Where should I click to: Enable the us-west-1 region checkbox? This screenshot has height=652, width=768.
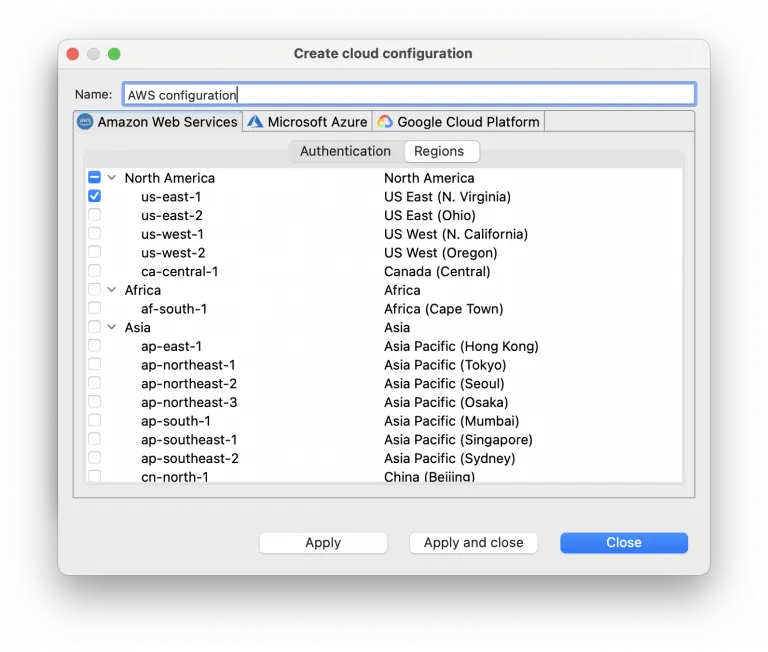tap(95, 233)
